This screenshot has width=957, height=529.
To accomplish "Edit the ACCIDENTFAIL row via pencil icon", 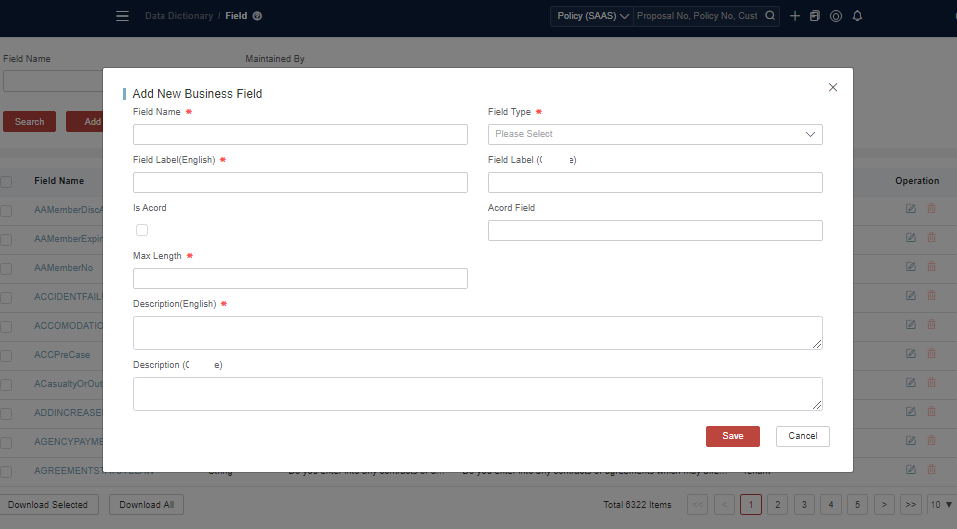I will (911, 295).
